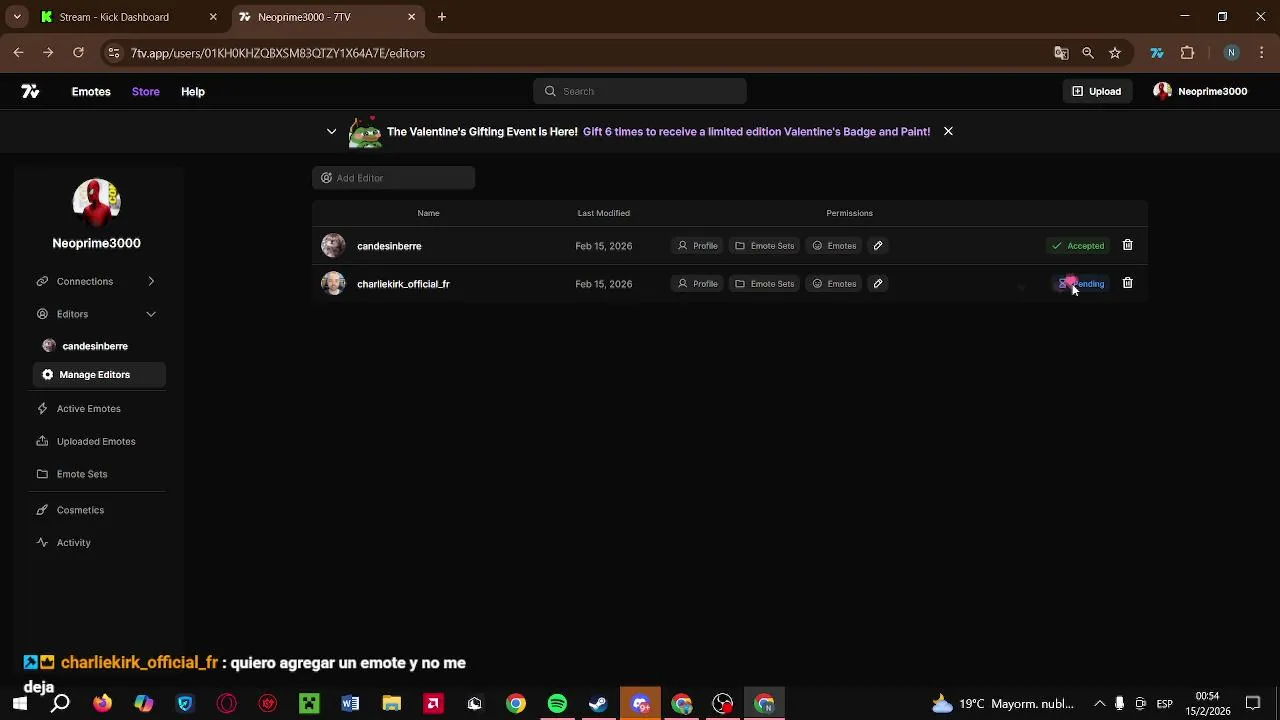Open Firefox from the taskbar
The height and width of the screenshot is (720, 1280).
(102, 704)
